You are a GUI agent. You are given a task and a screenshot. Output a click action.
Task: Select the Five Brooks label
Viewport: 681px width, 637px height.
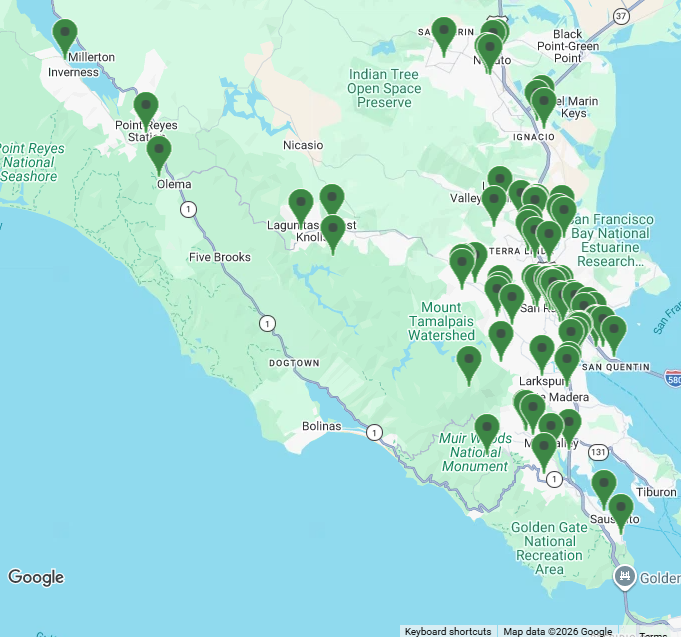(x=220, y=257)
